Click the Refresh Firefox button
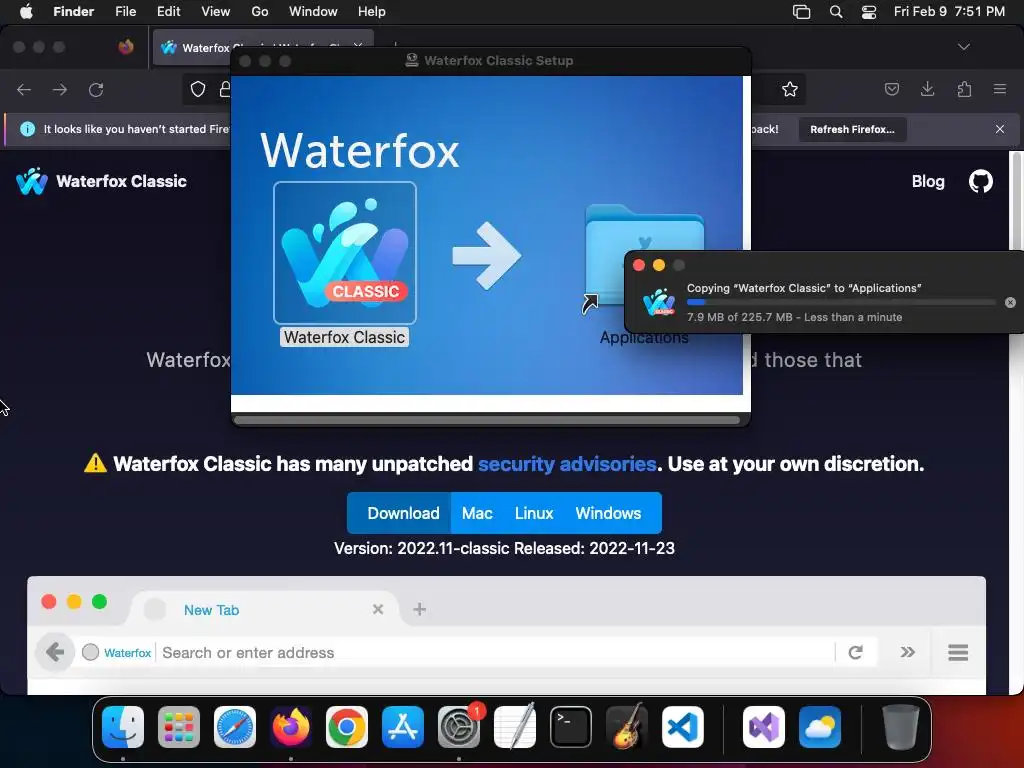Viewport: 1024px width, 768px height. (852, 129)
